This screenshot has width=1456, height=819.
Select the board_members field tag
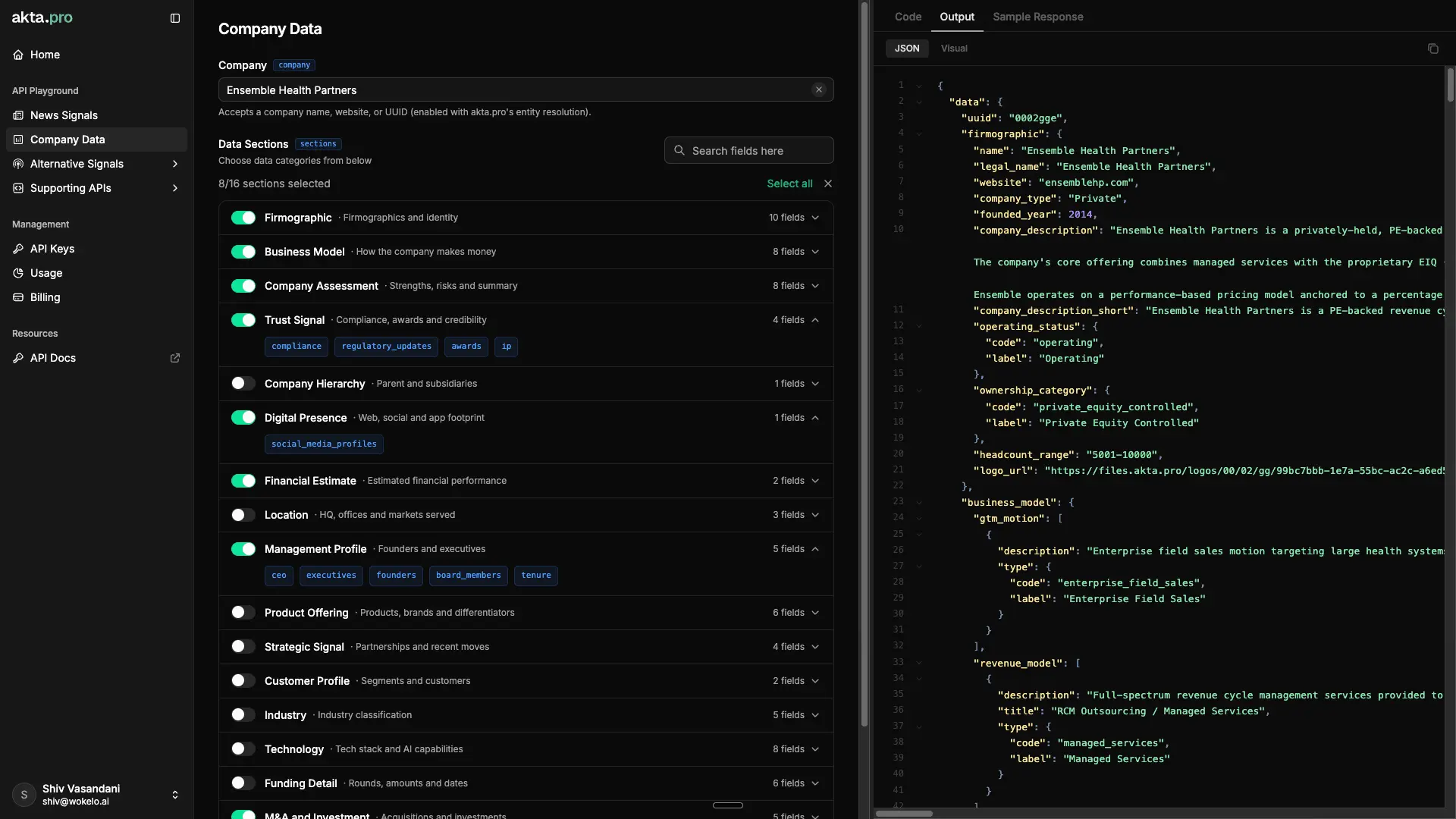coord(469,576)
